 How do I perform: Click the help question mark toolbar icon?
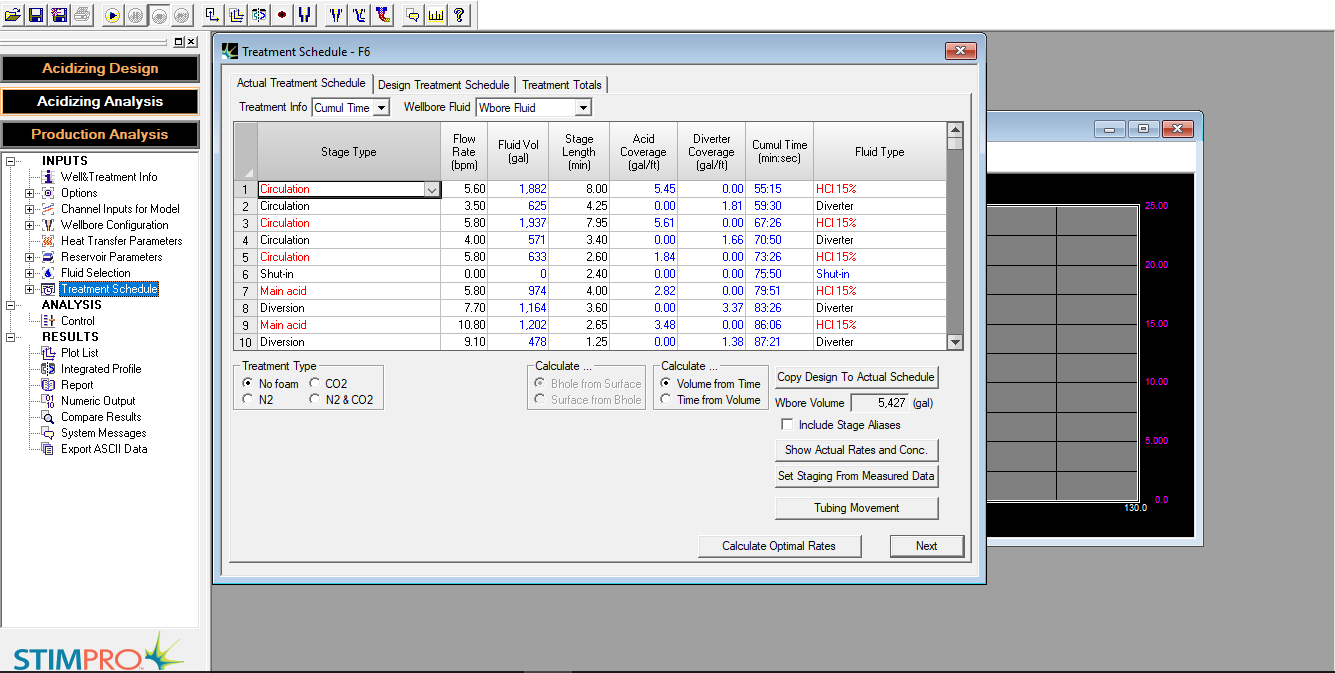point(459,15)
